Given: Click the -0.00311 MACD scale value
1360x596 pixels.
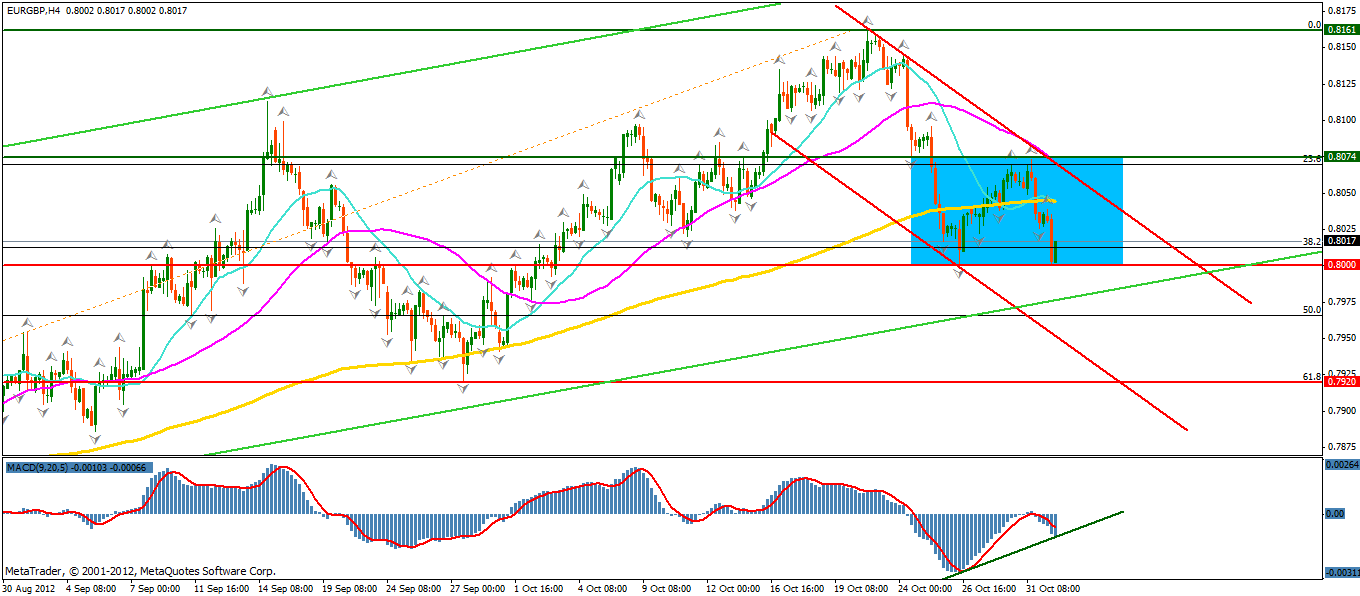Looking at the screenshot, I should click(1340, 573).
